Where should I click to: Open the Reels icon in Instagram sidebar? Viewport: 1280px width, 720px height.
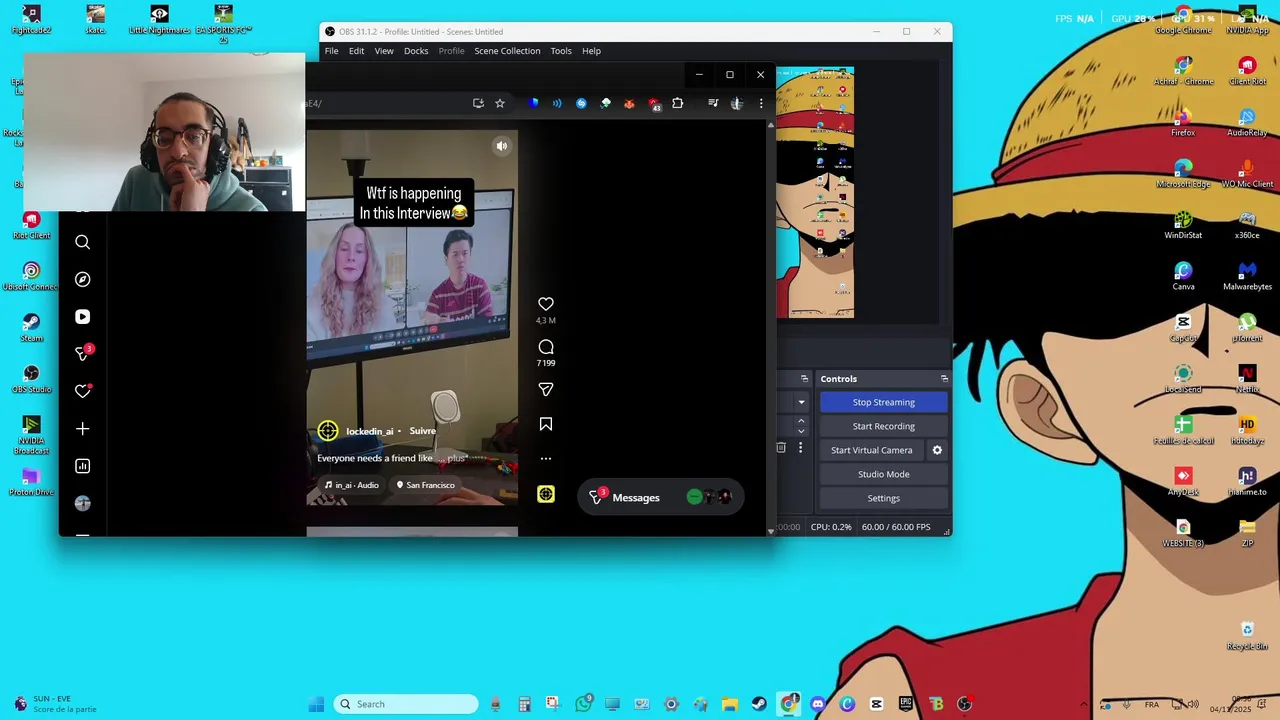(x=83, y=317)
